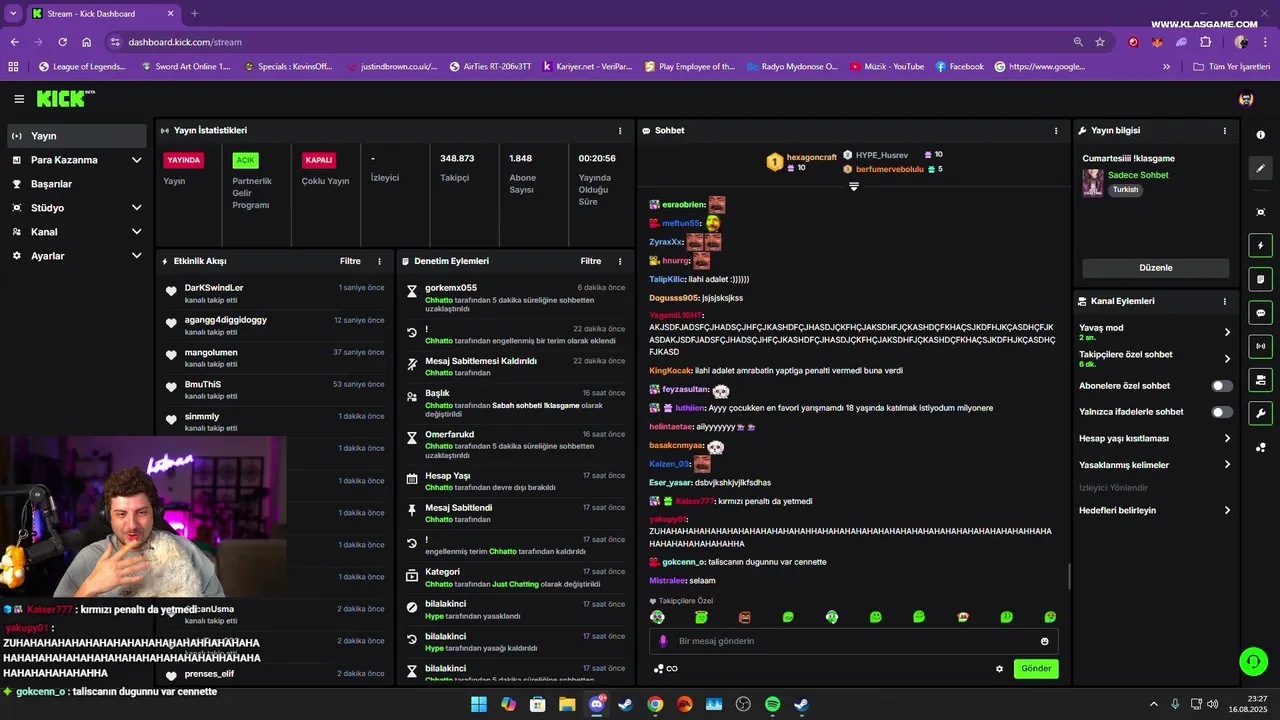Insert the orange angry face emote
This screenshot has width=1280, height=720.
[744, 617]
